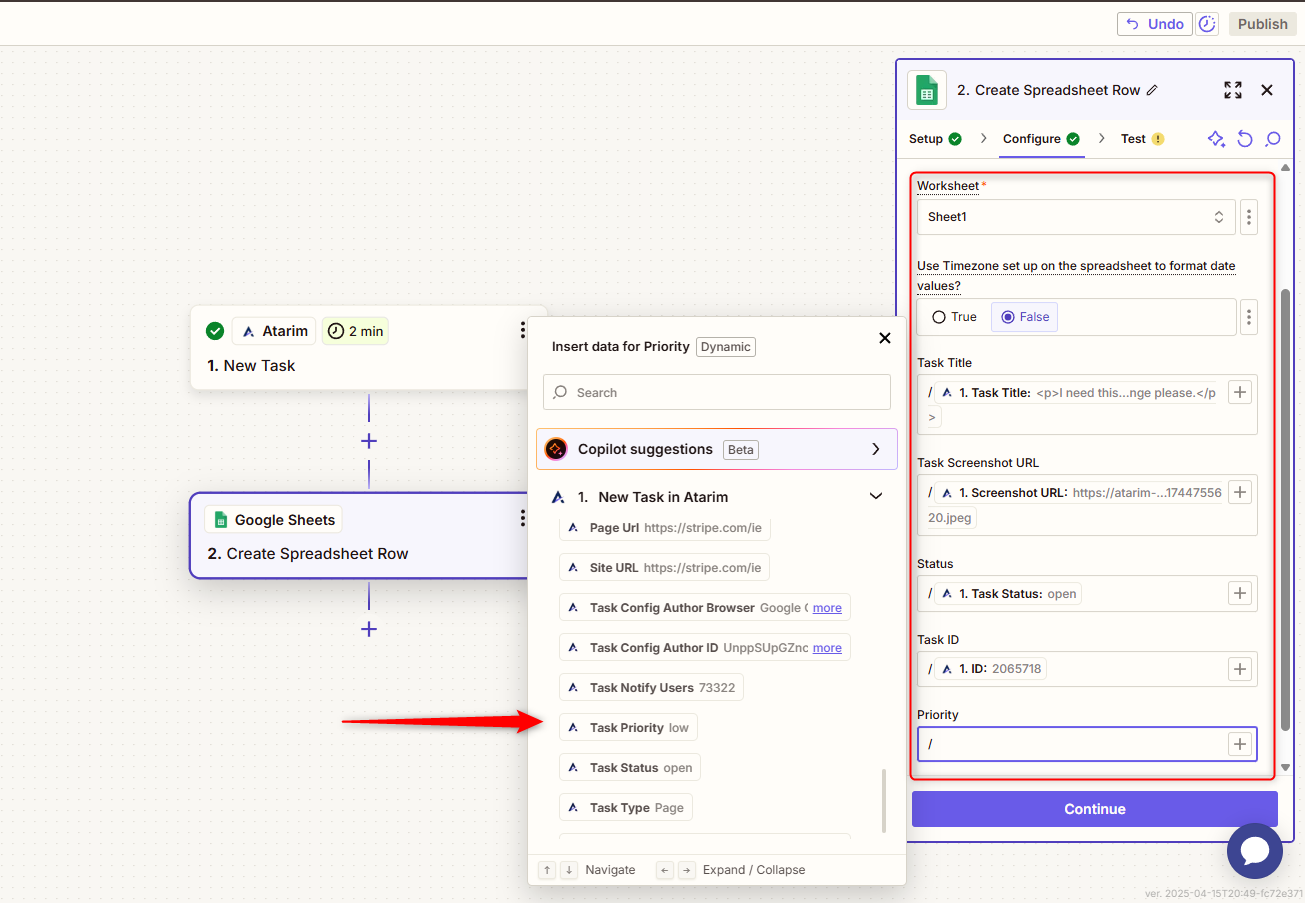Click the Continue button
The height and width of the screenshot is (903, 1305).
(x=1094, y=809)
